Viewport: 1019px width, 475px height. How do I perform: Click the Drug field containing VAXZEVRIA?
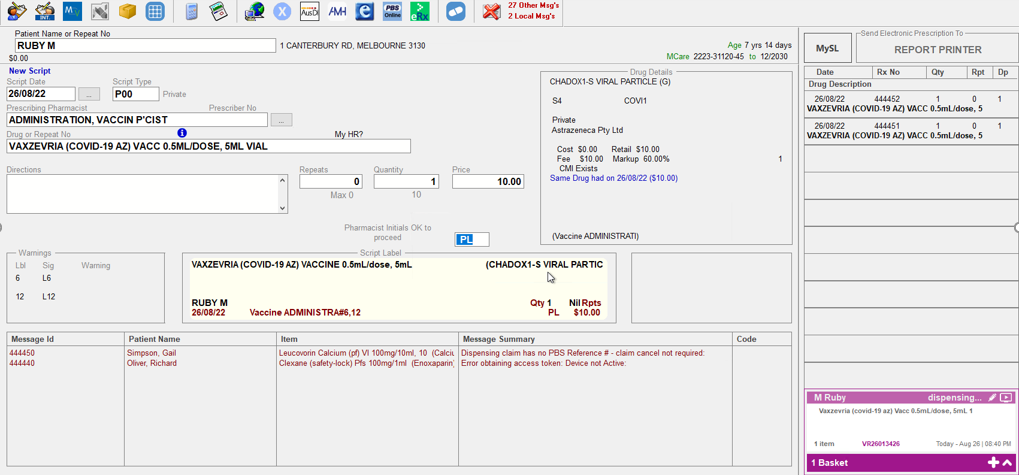[209, 146]
